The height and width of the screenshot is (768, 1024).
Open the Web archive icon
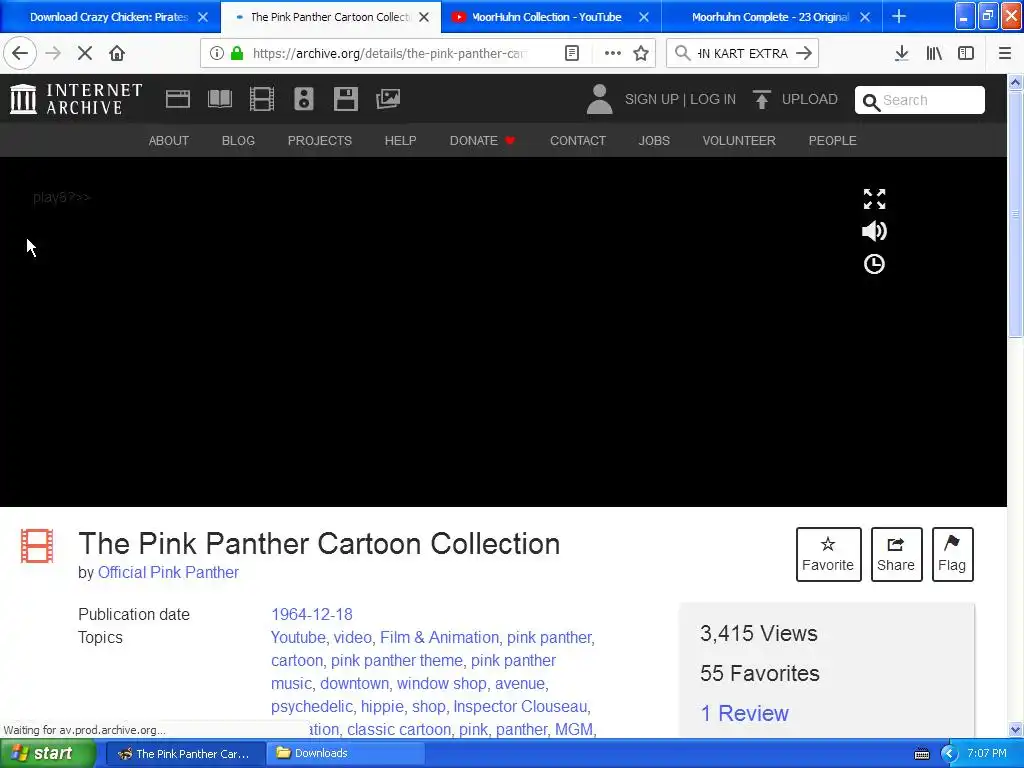178,99
